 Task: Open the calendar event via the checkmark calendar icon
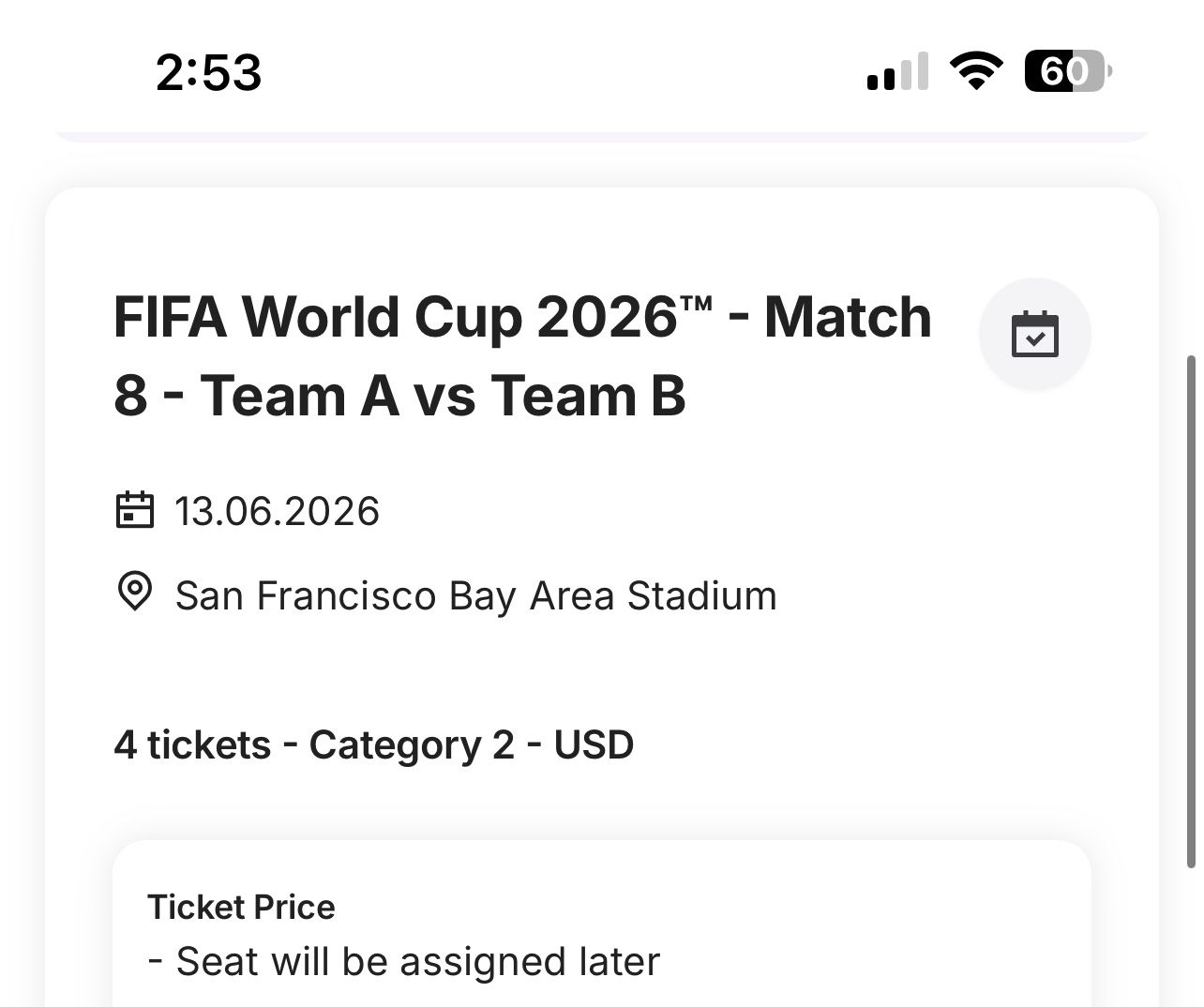1034,334
